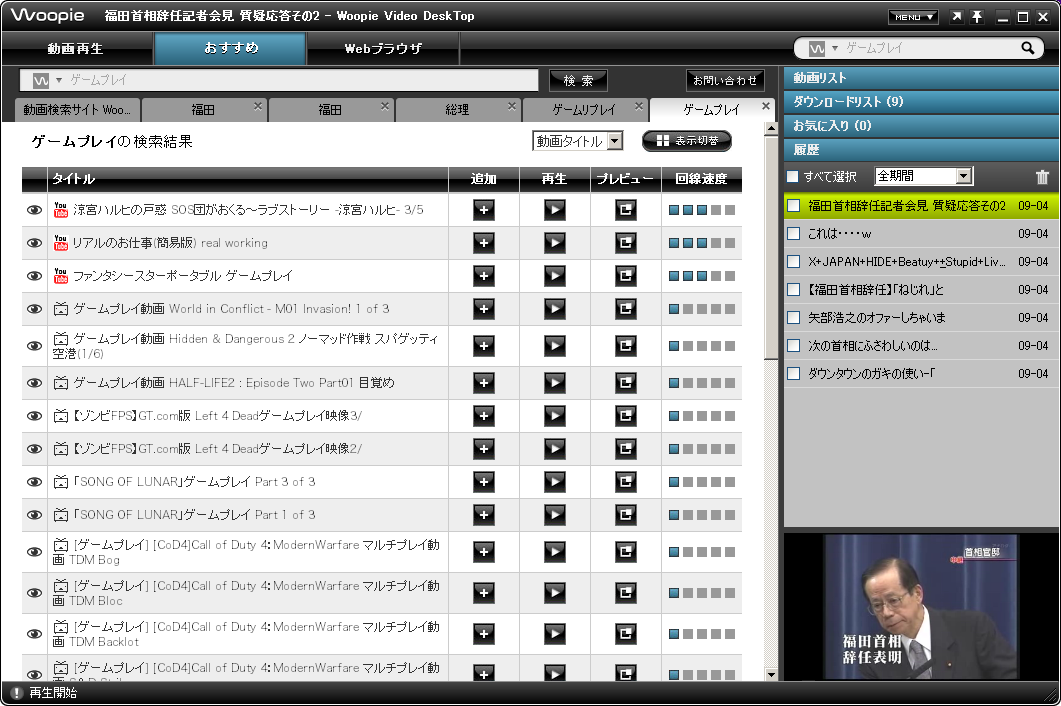Add Left 4 Deadゲームプレイ映像3 video
Image resolution: width=1061 pixels, height=706 pixels.
pos(483,416)
